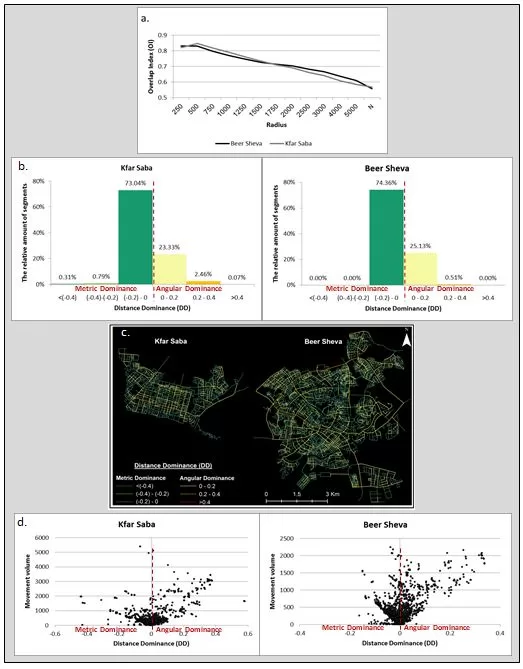Click the >0.4 entry in map legend

203,502
